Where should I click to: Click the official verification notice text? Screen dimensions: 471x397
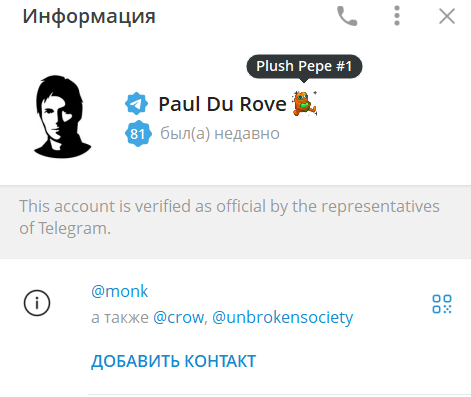[229, 217]
